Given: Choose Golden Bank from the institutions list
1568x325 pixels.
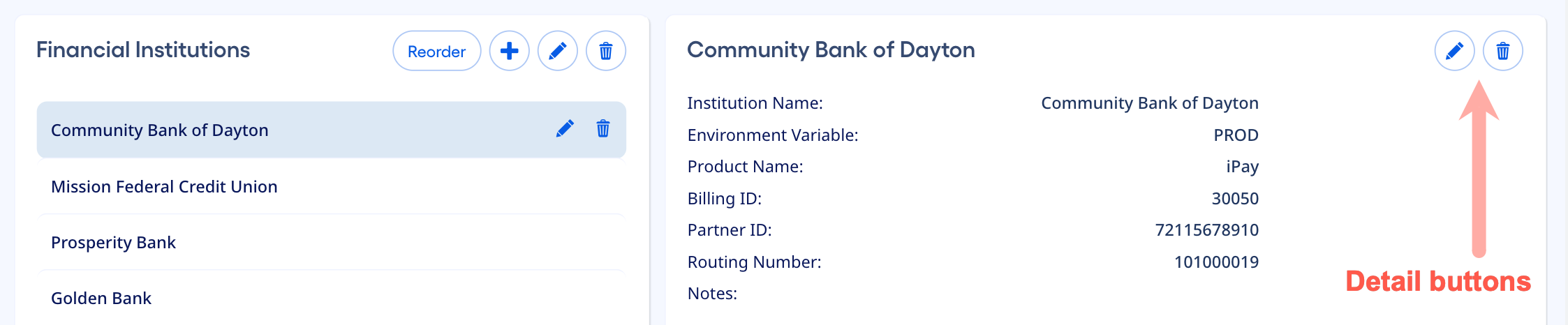Looking at the screenshot, I should (101, 298).
